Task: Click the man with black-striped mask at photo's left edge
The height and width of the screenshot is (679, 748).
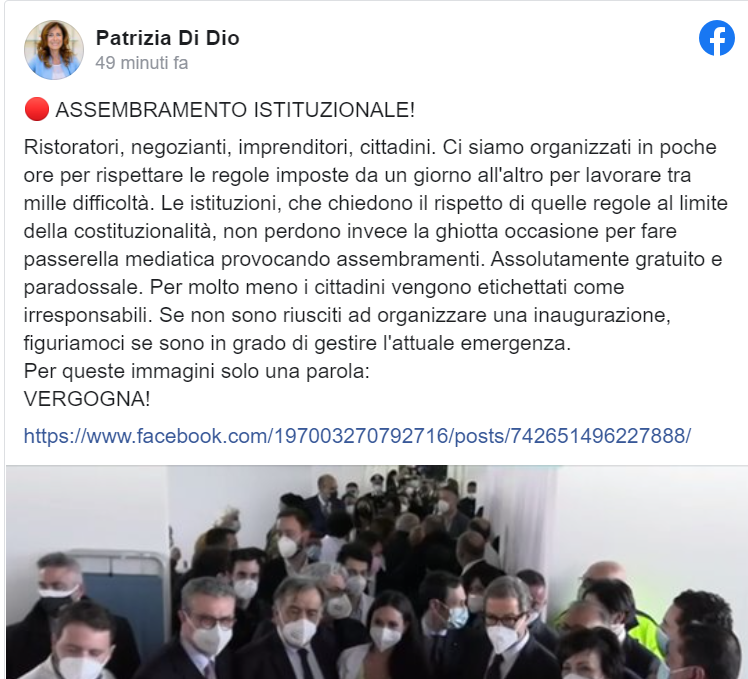Action: 57,601
